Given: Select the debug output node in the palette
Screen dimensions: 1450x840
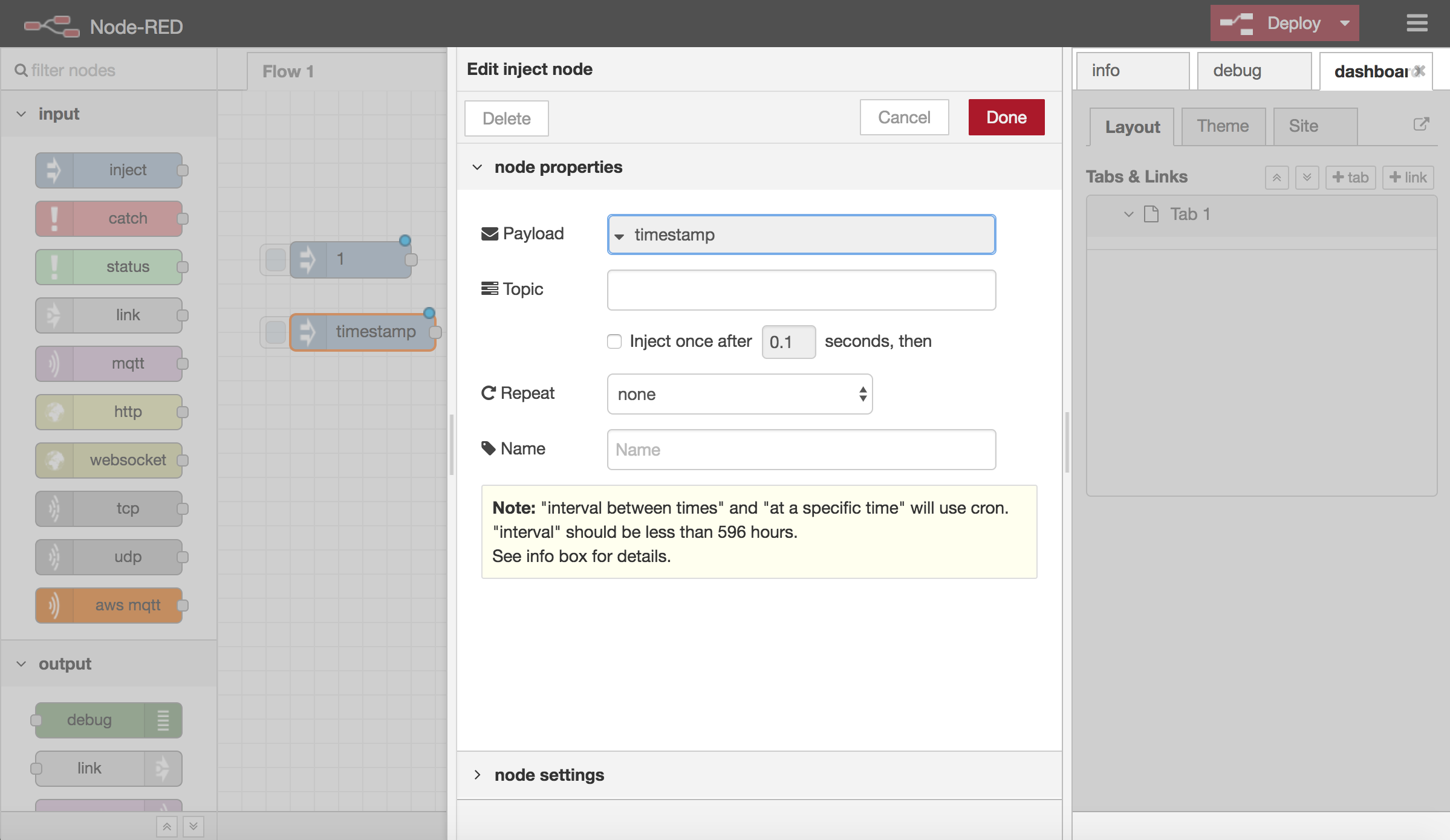Looking at the screenshot, I should point(109,720).
